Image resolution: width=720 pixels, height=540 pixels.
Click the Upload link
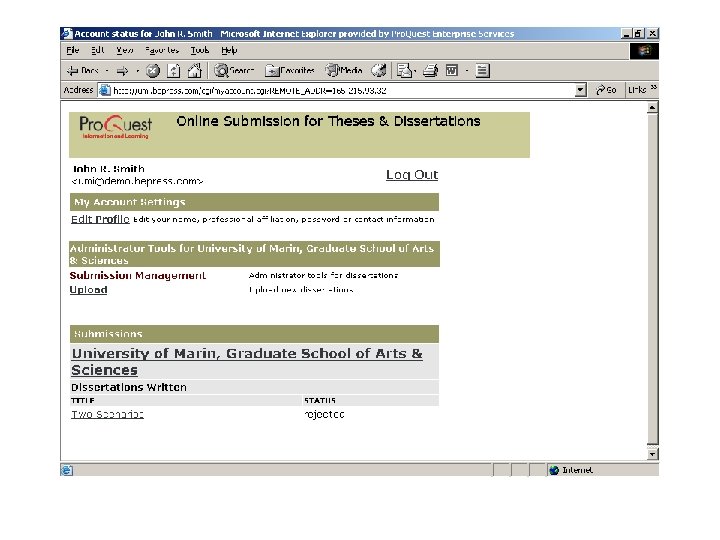click(88, 290)
